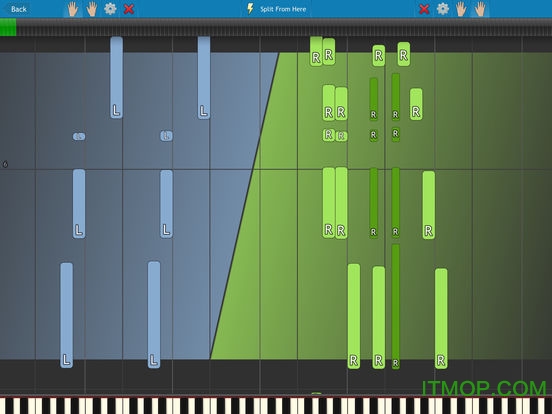Image resolution: width=552 pixels, height=414 pixels.
Task: Select the rightmost green R note in the bottom row
Action: point(441,318)
